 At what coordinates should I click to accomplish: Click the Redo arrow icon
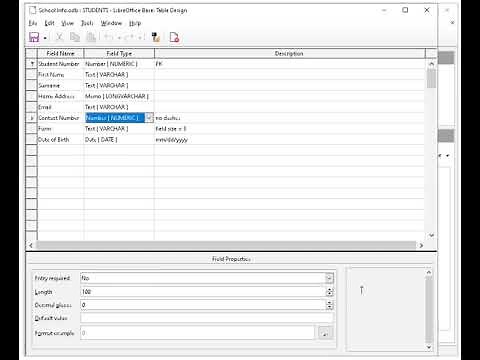[128, 37]
